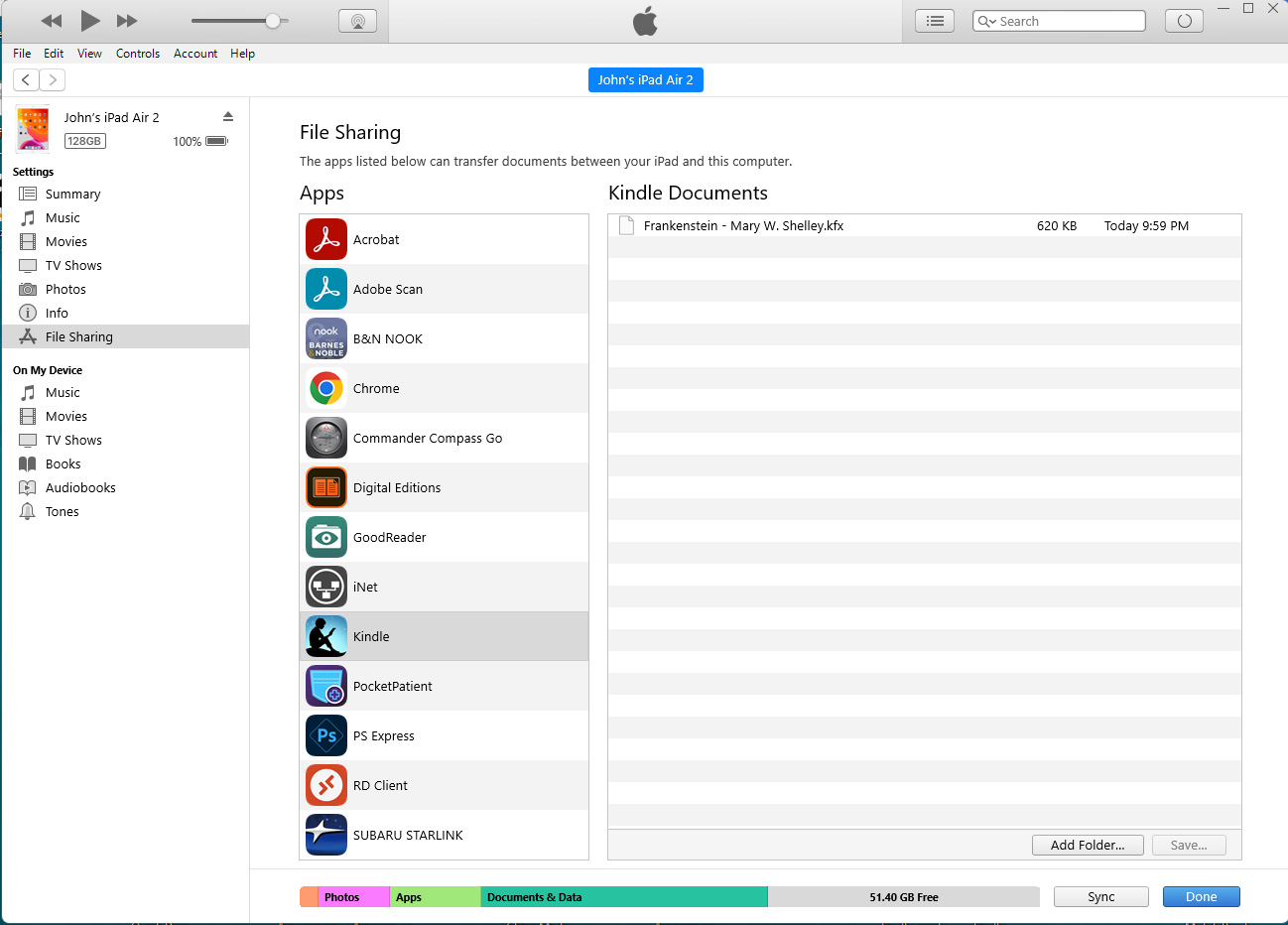Click the Search input field
This screenshot has height=925, width=1288.
[1059, 21]
